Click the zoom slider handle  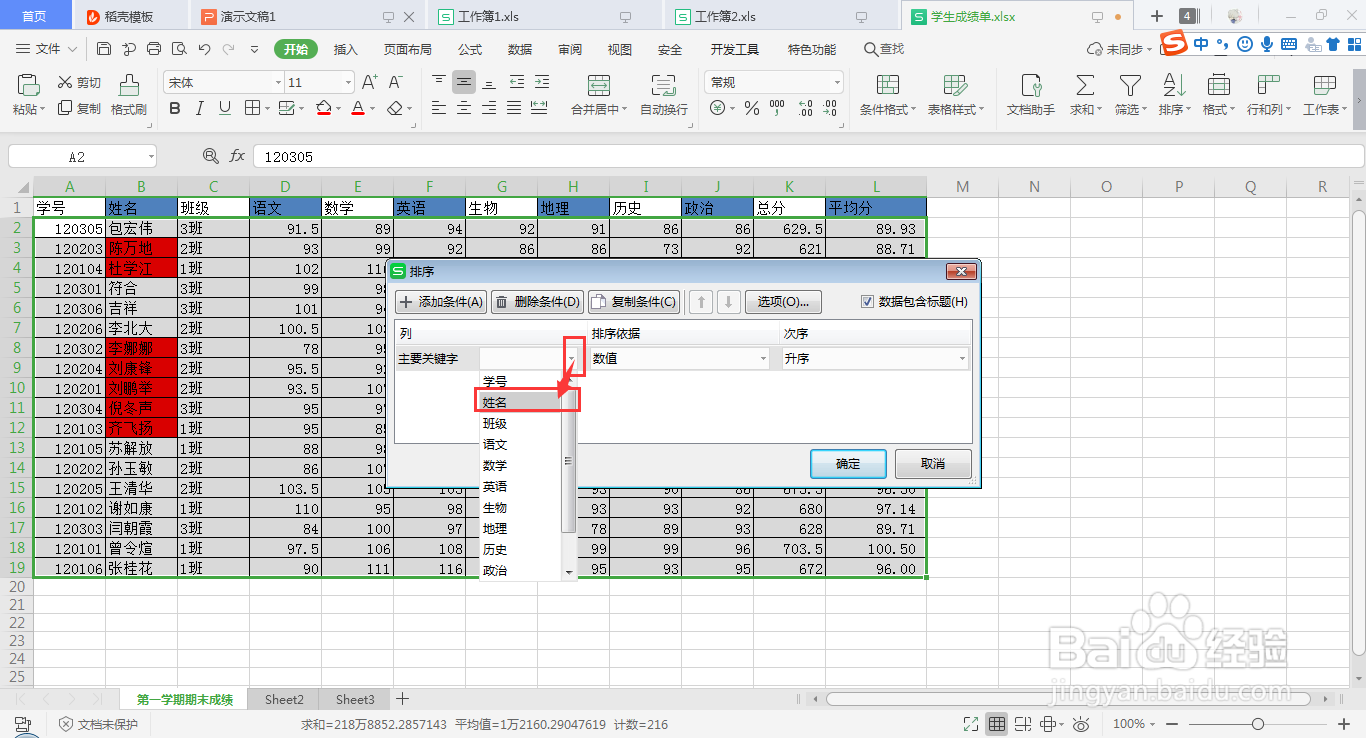tap(1258, 724)
